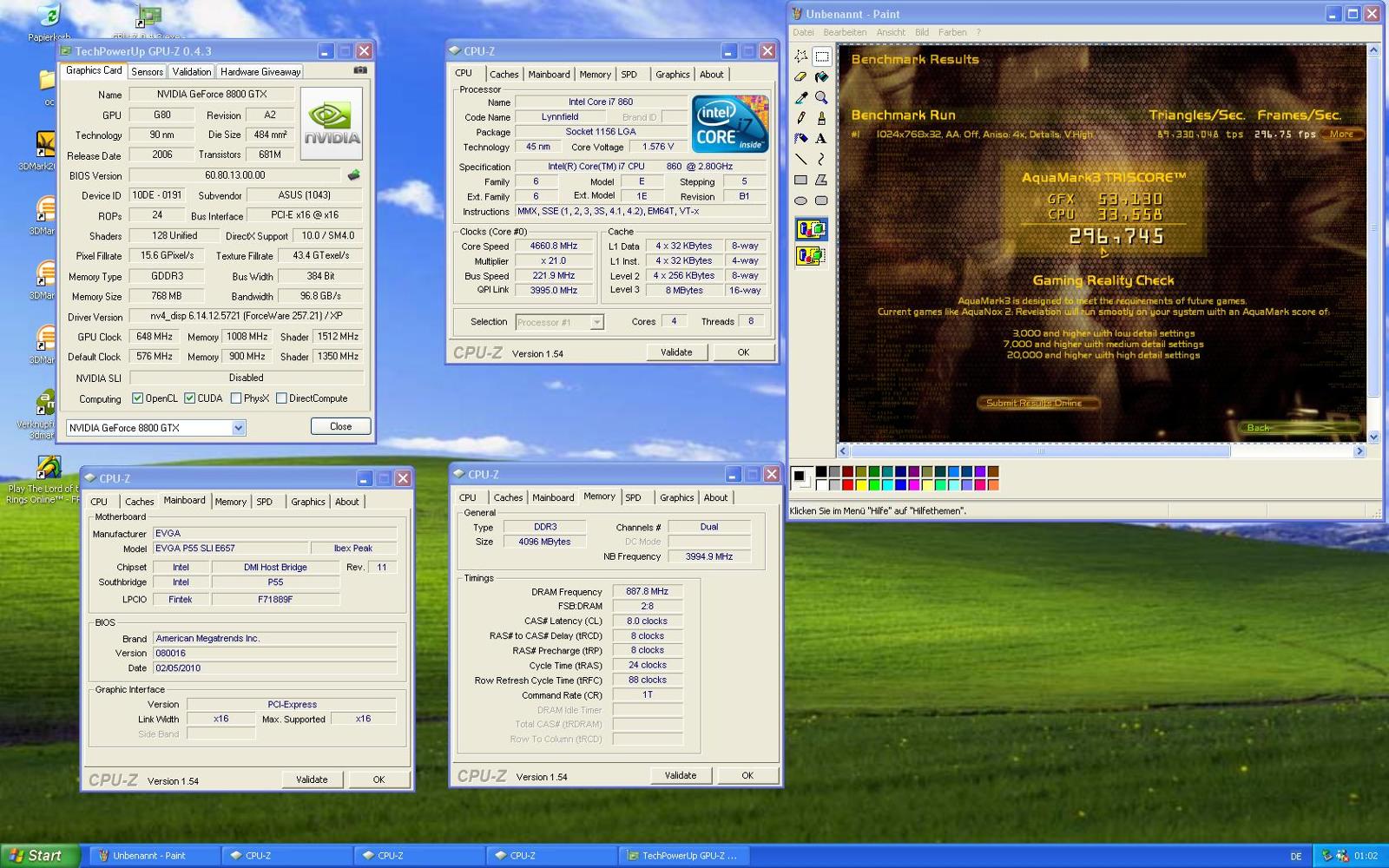The height and width of the screenshot is (868, 1389).
Task: Choose the transparent selection mode option in Paint
Action: [x=811, y=255]
